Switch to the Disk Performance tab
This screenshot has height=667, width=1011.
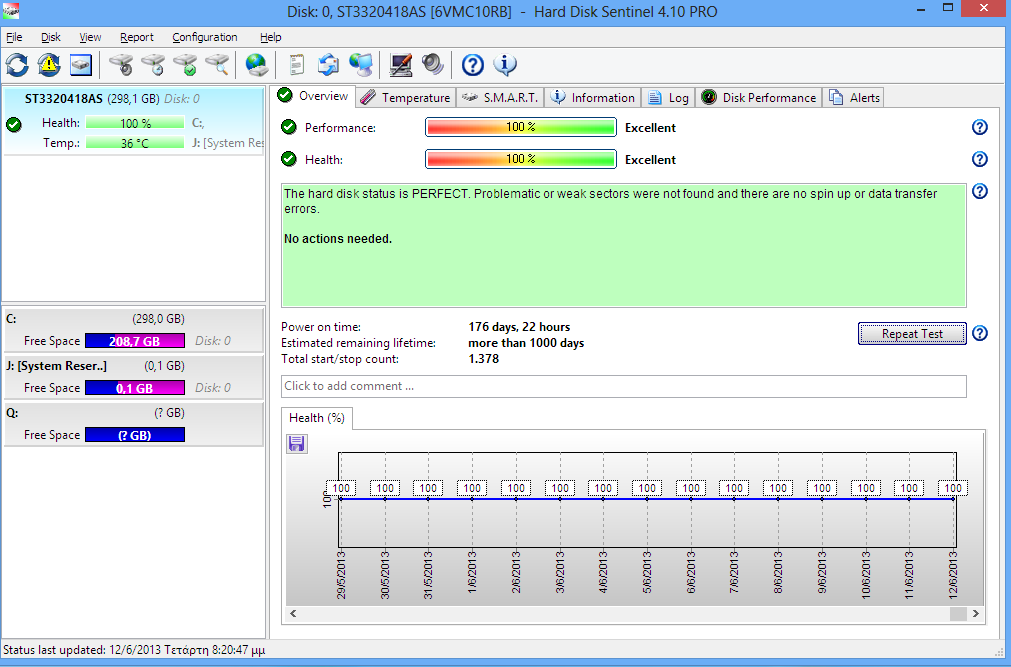759,97
